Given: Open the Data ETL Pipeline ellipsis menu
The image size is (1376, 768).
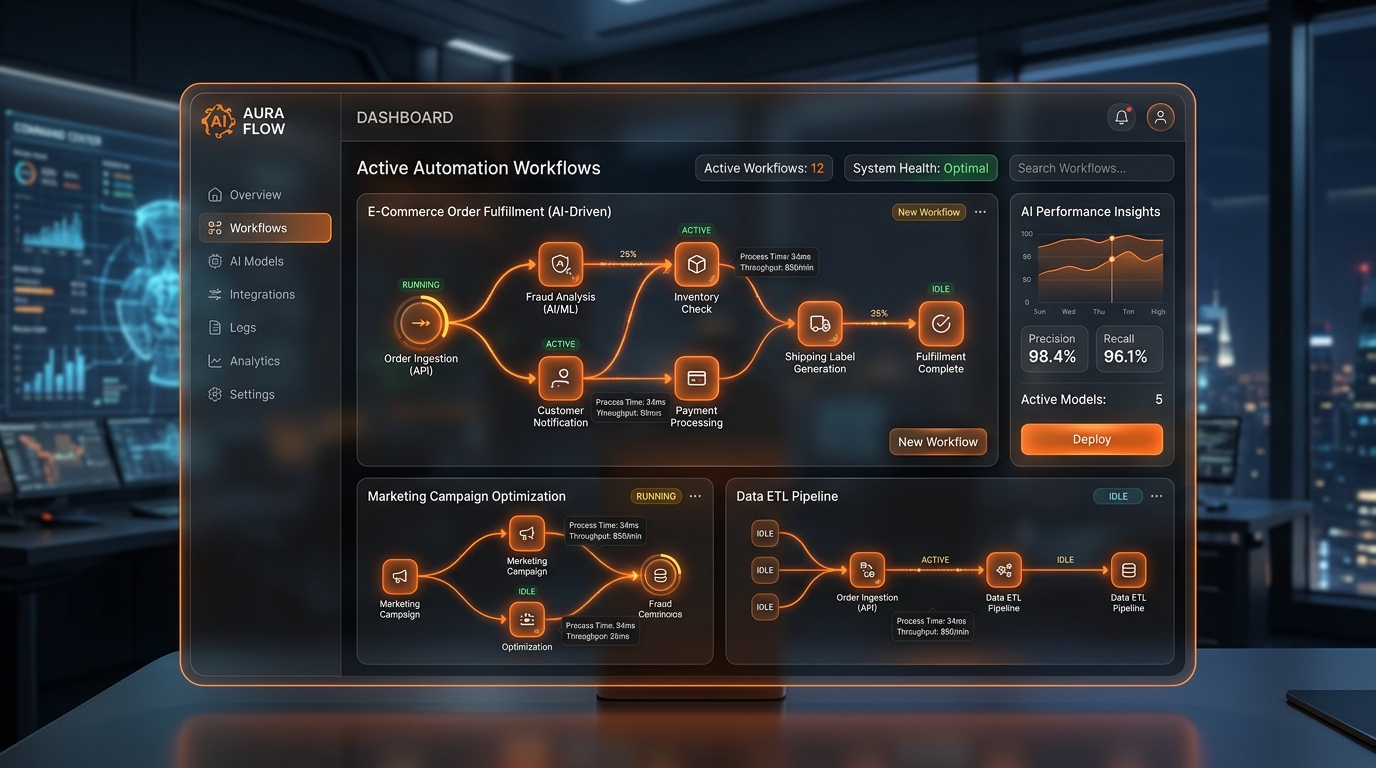Looking at the screenshot, I should coord(1156,496).
